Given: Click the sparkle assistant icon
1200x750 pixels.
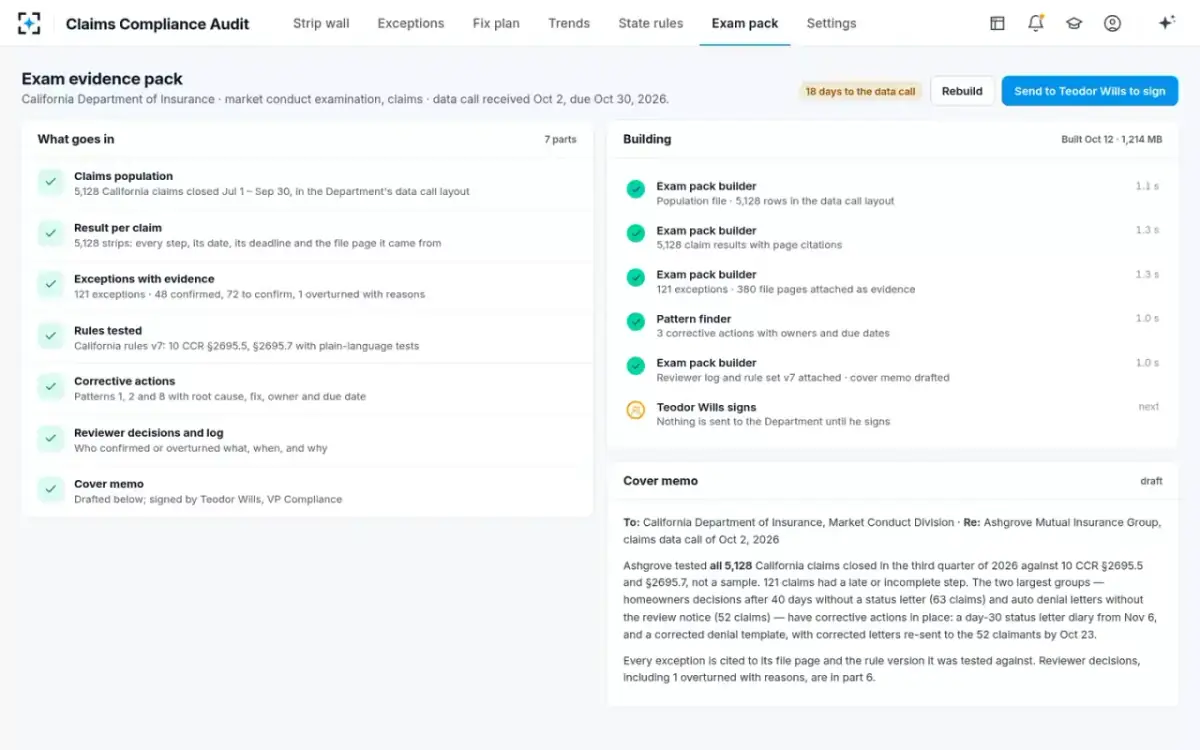Looking at the screenshot, I should pos(1166,23).
